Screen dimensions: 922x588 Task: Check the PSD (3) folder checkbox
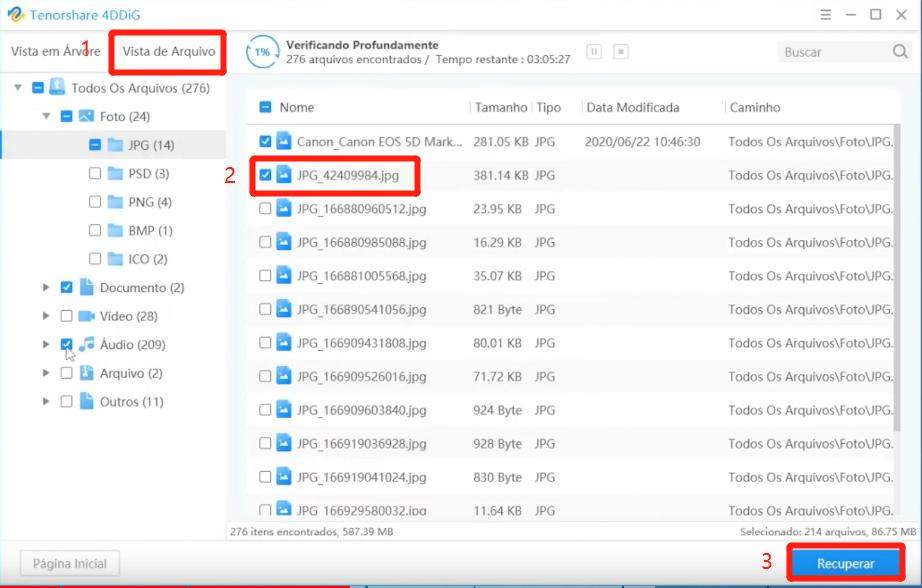pyautogui.click(x=95, y=173)
